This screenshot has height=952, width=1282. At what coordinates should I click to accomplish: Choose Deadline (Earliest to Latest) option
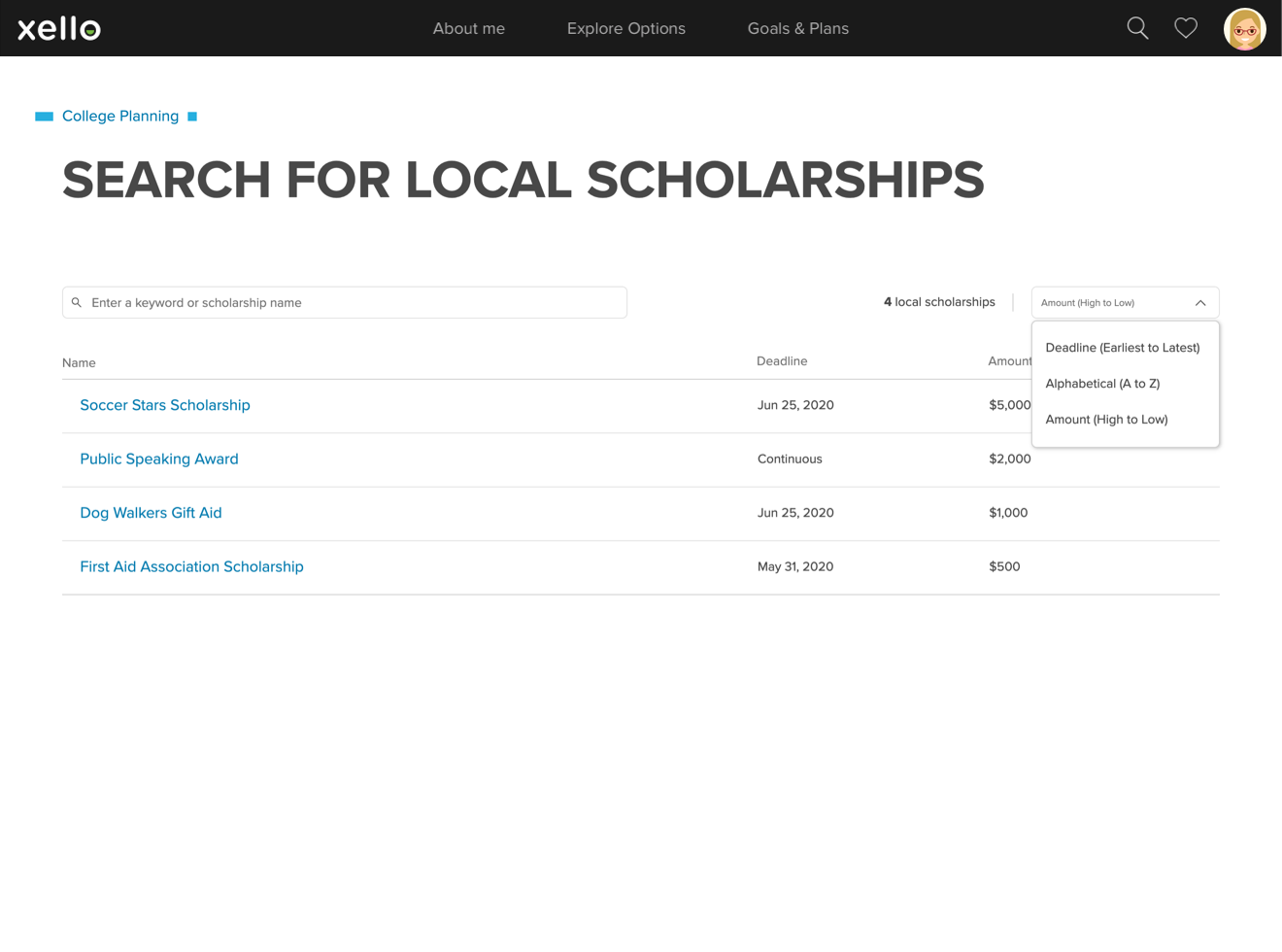[x=1123, y=348]
